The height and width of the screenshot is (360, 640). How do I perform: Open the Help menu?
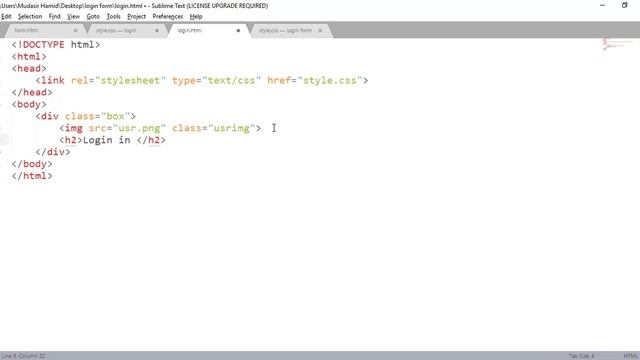click(x=196, y=16)
